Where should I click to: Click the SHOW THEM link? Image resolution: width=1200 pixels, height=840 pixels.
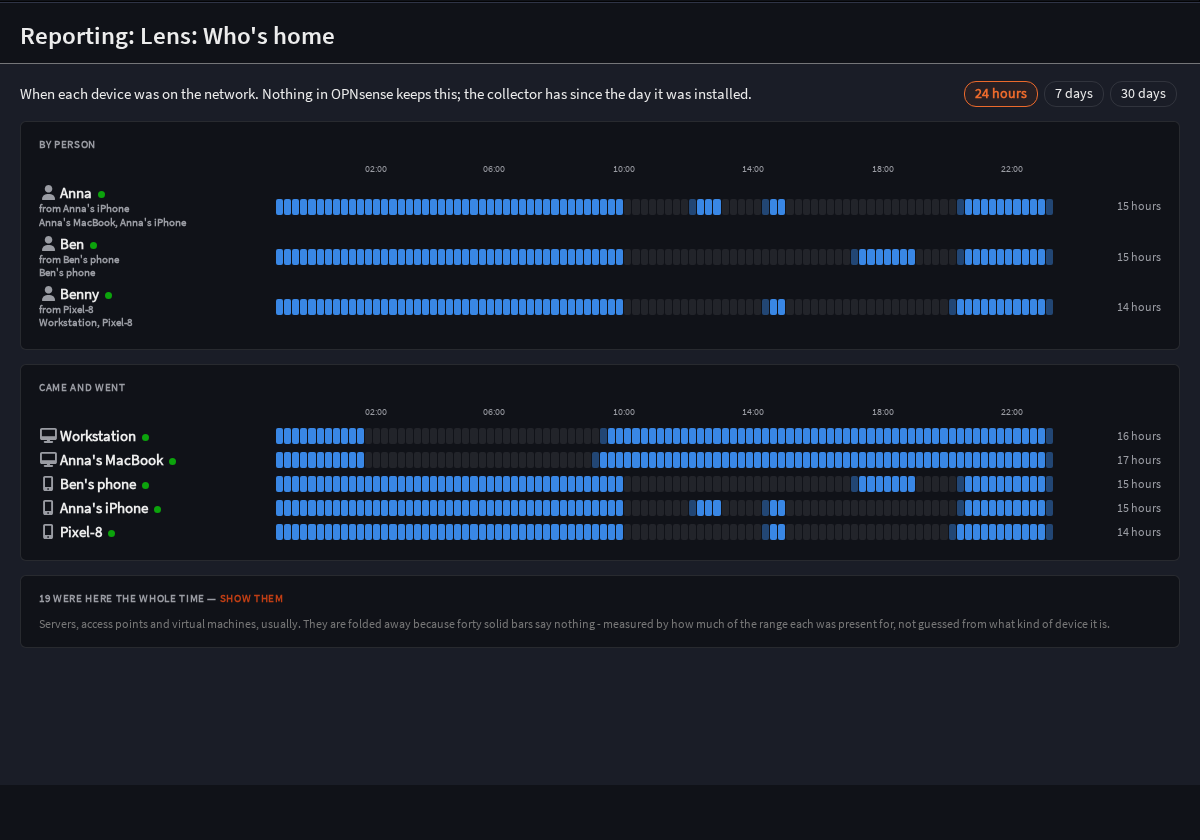point(251,599)
